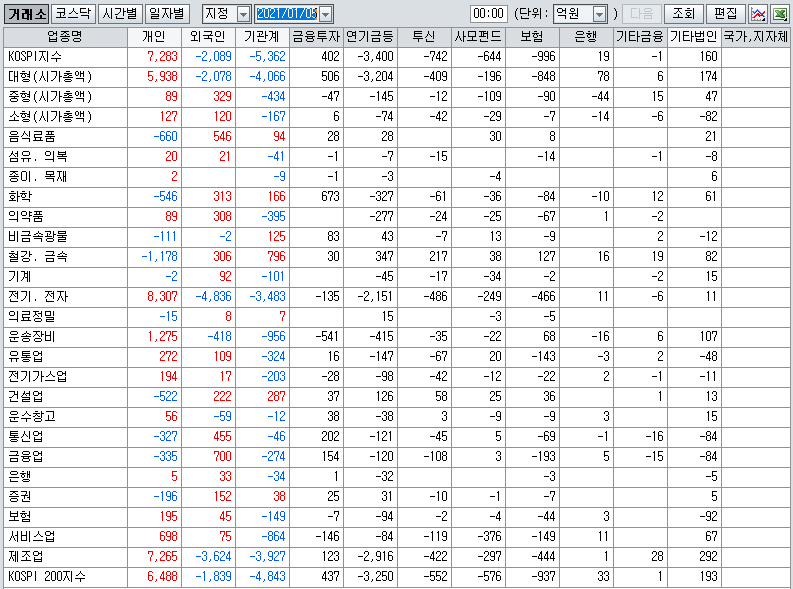Click the 연기금등 column header
The height and width of the screenshot is (589, 793).
pyautogui.click(x=370, y=36)
